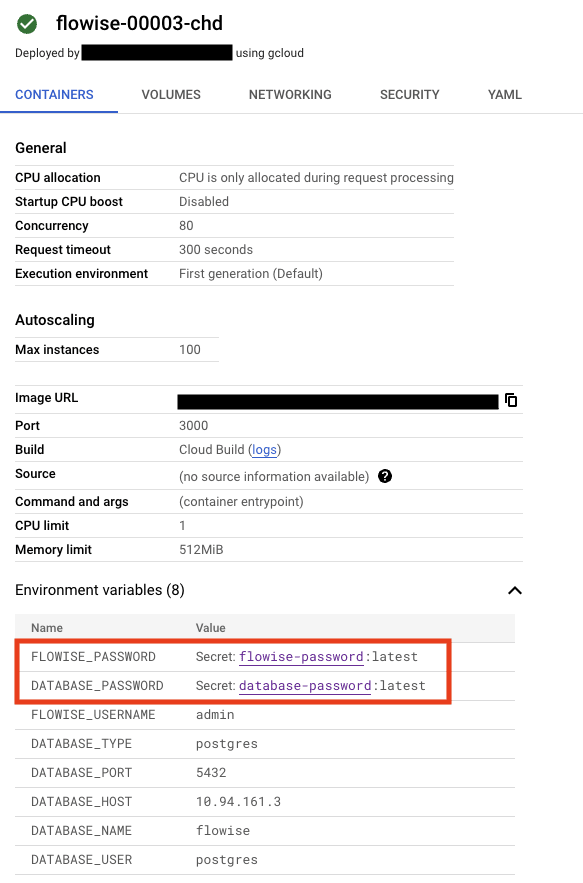Click the DATABASE_NAME variable name
This screenshot has width=583, height=883.
(82, 831)
